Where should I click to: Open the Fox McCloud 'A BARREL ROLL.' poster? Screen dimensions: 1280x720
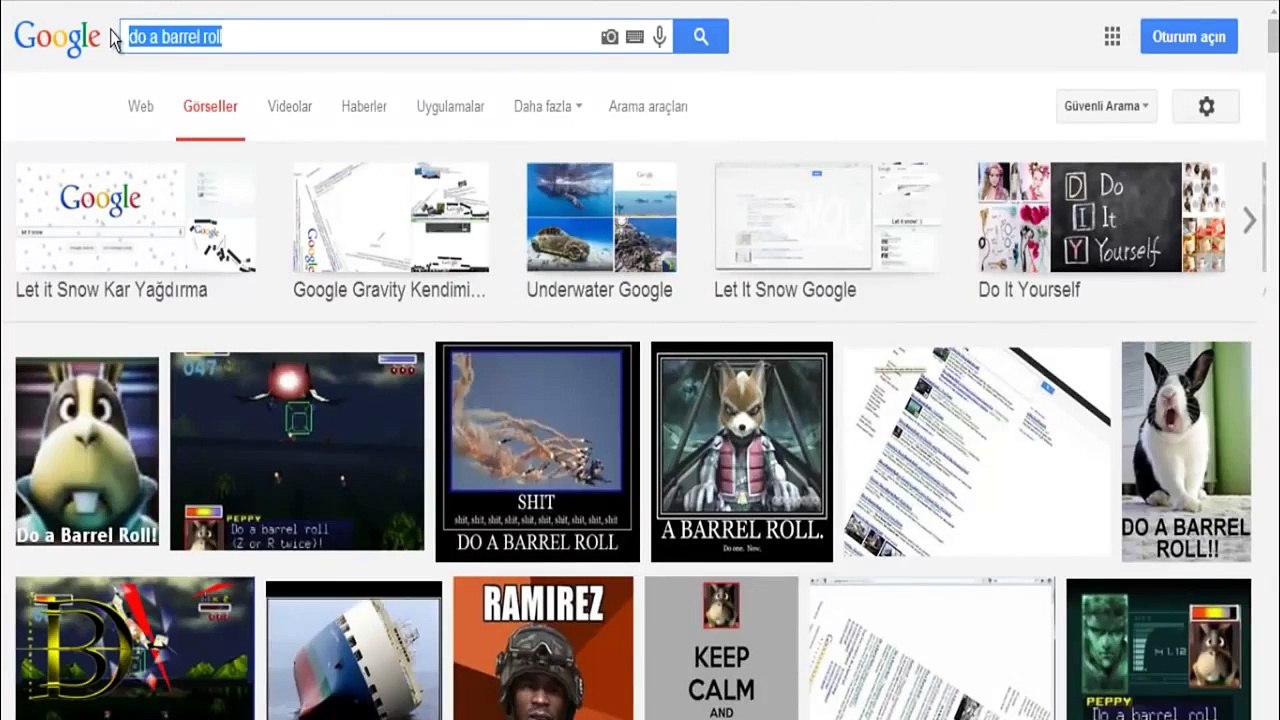(x=742, y=452)
